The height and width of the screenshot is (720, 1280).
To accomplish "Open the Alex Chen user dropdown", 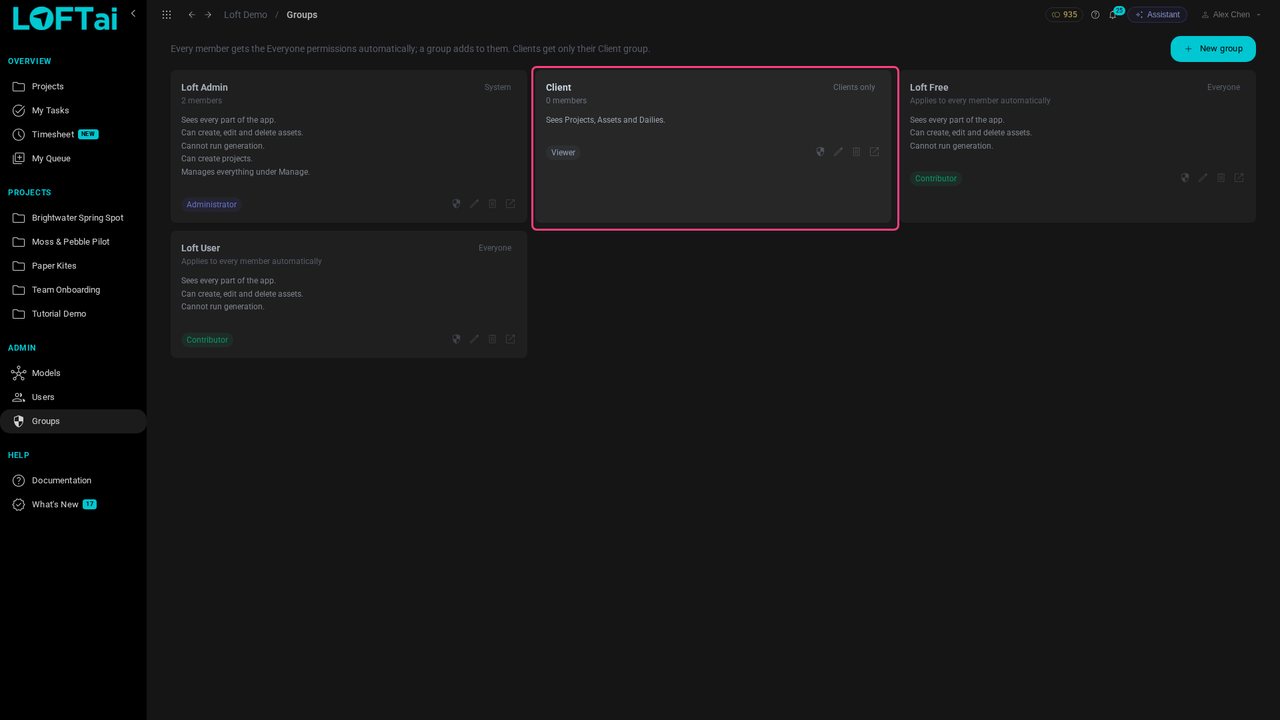I will (x=1230, y=15).
